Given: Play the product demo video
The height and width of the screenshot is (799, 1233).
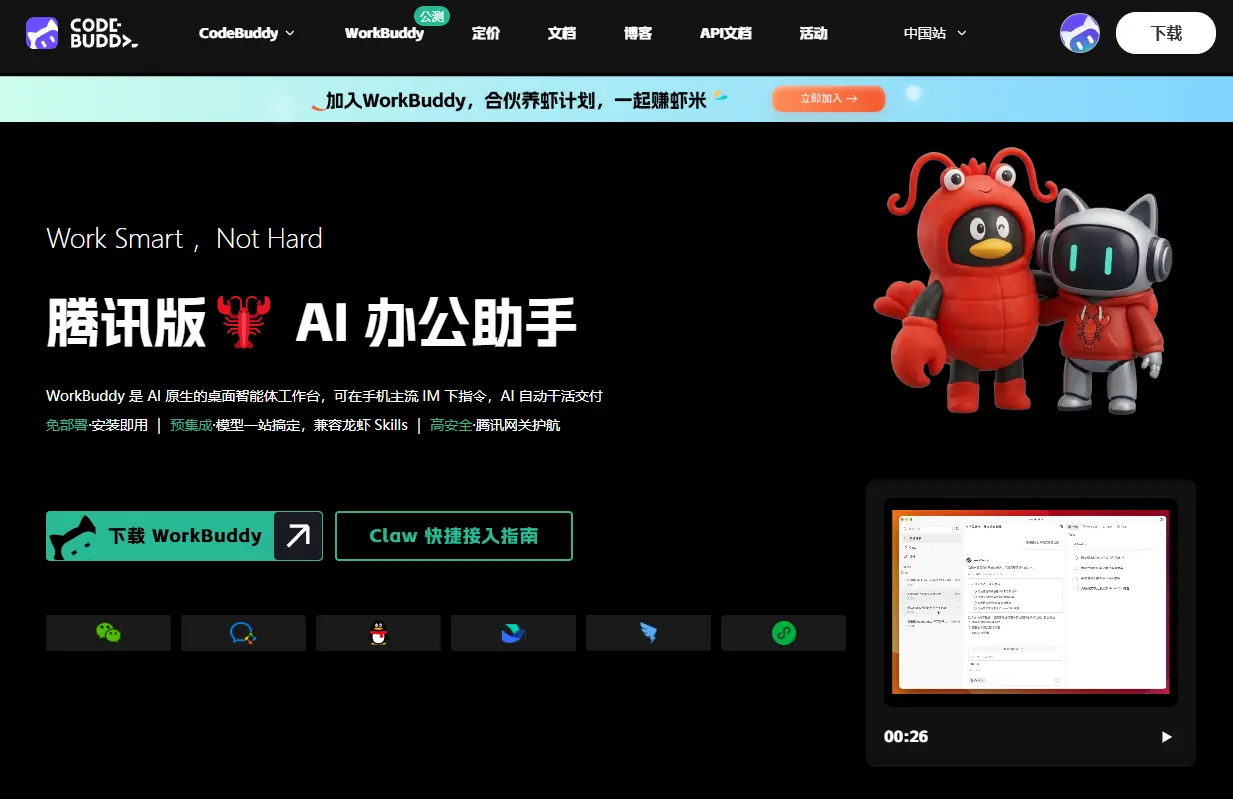Looking at the screenshot, I should pyautogui.click(x=1166, y=737).
